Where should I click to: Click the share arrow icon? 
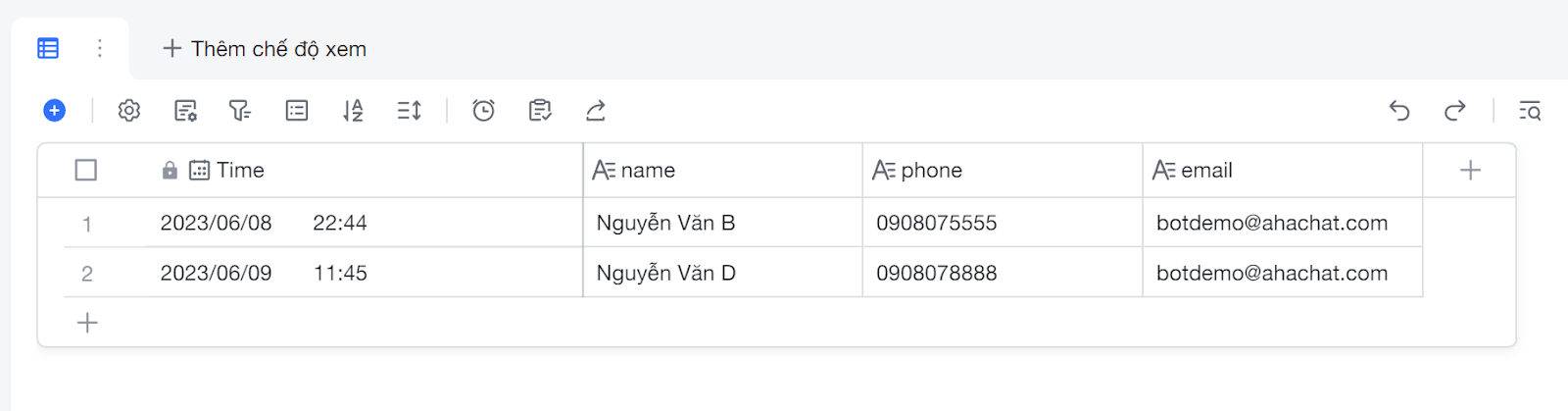click(596, 111)
